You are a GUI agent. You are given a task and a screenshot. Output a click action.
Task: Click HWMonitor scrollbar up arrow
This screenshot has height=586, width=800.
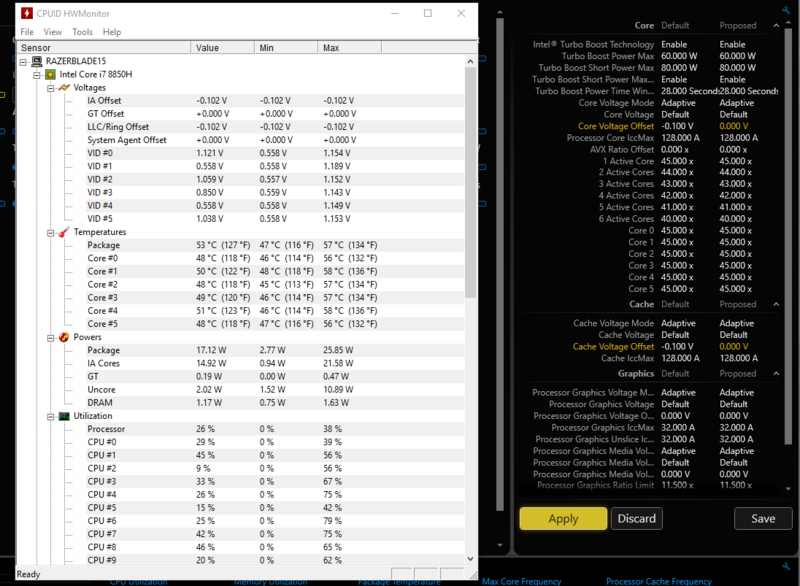(470, 61)
